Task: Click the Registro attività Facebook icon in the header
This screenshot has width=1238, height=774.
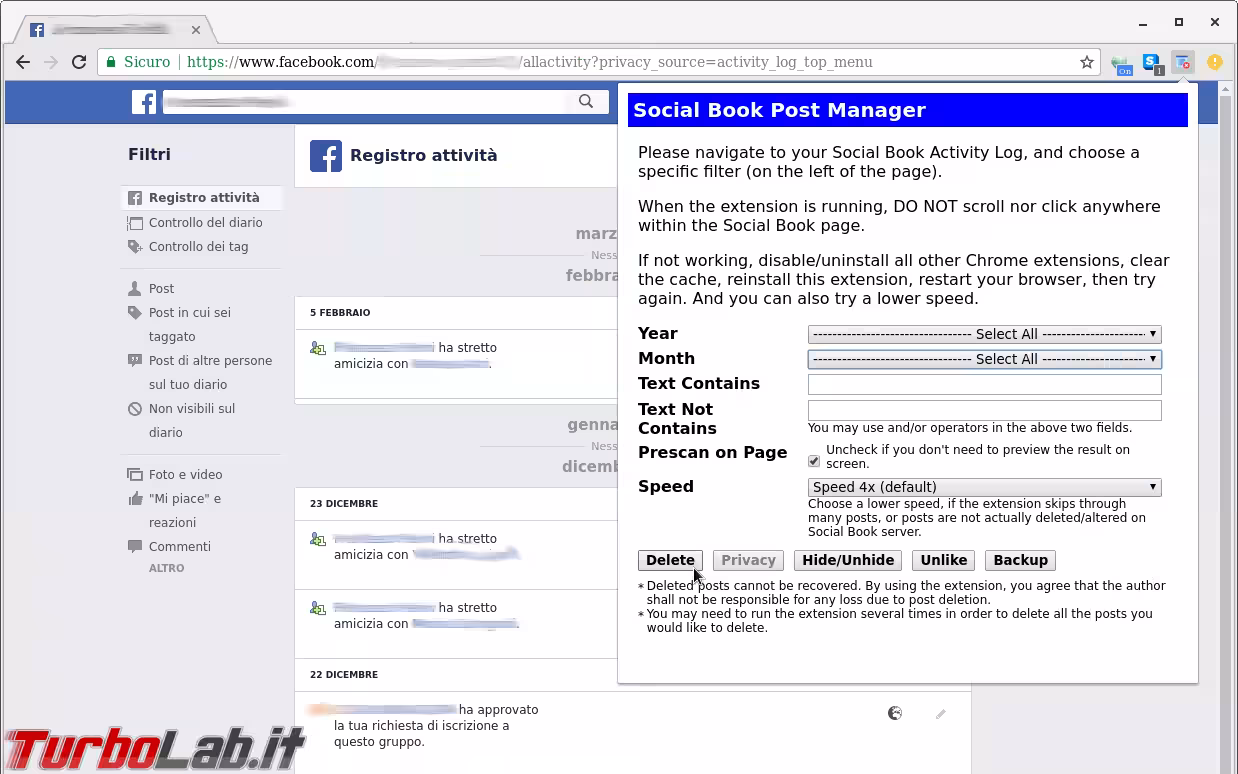Action: pyautogui.click(x=326, y=155)
